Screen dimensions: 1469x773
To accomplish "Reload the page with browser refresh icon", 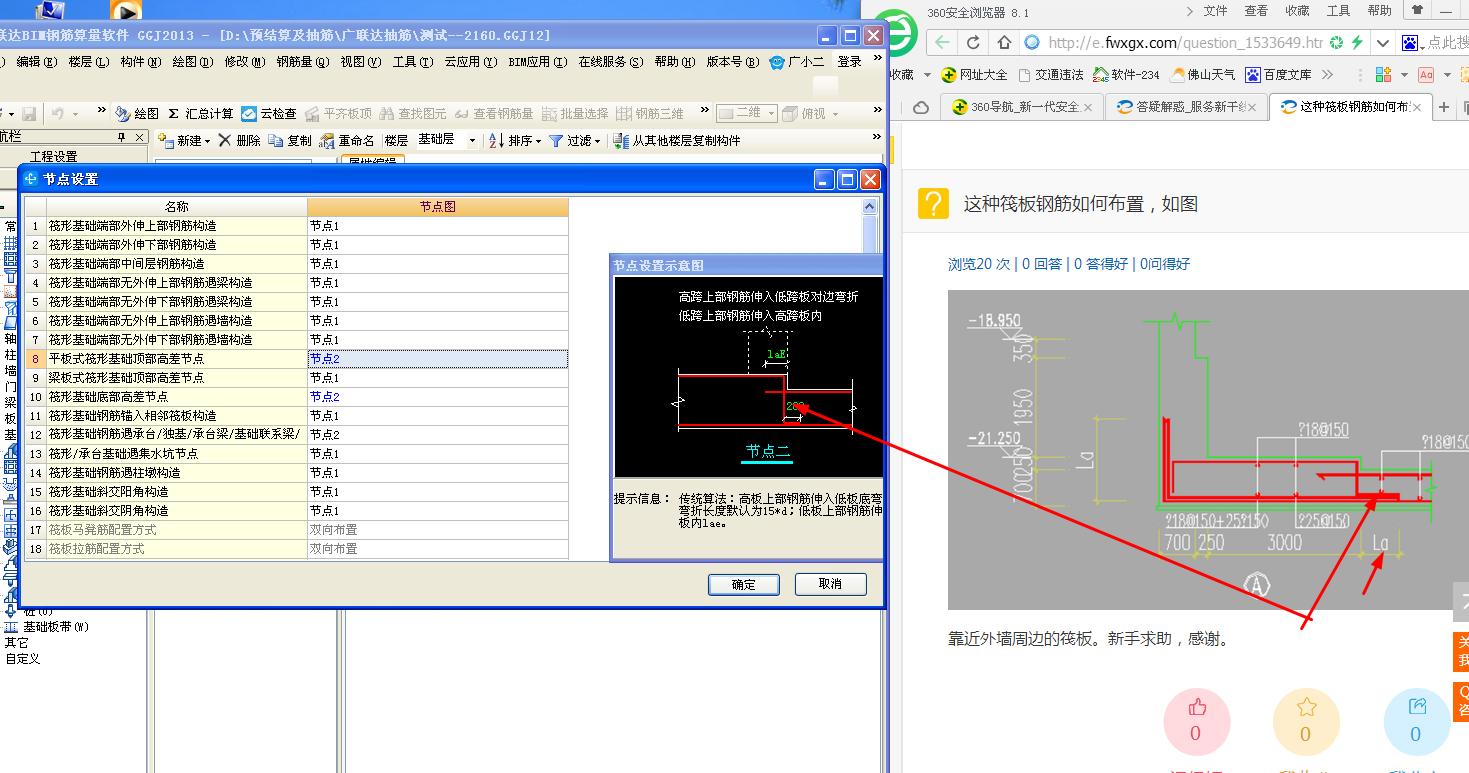I will click(973, 43).
